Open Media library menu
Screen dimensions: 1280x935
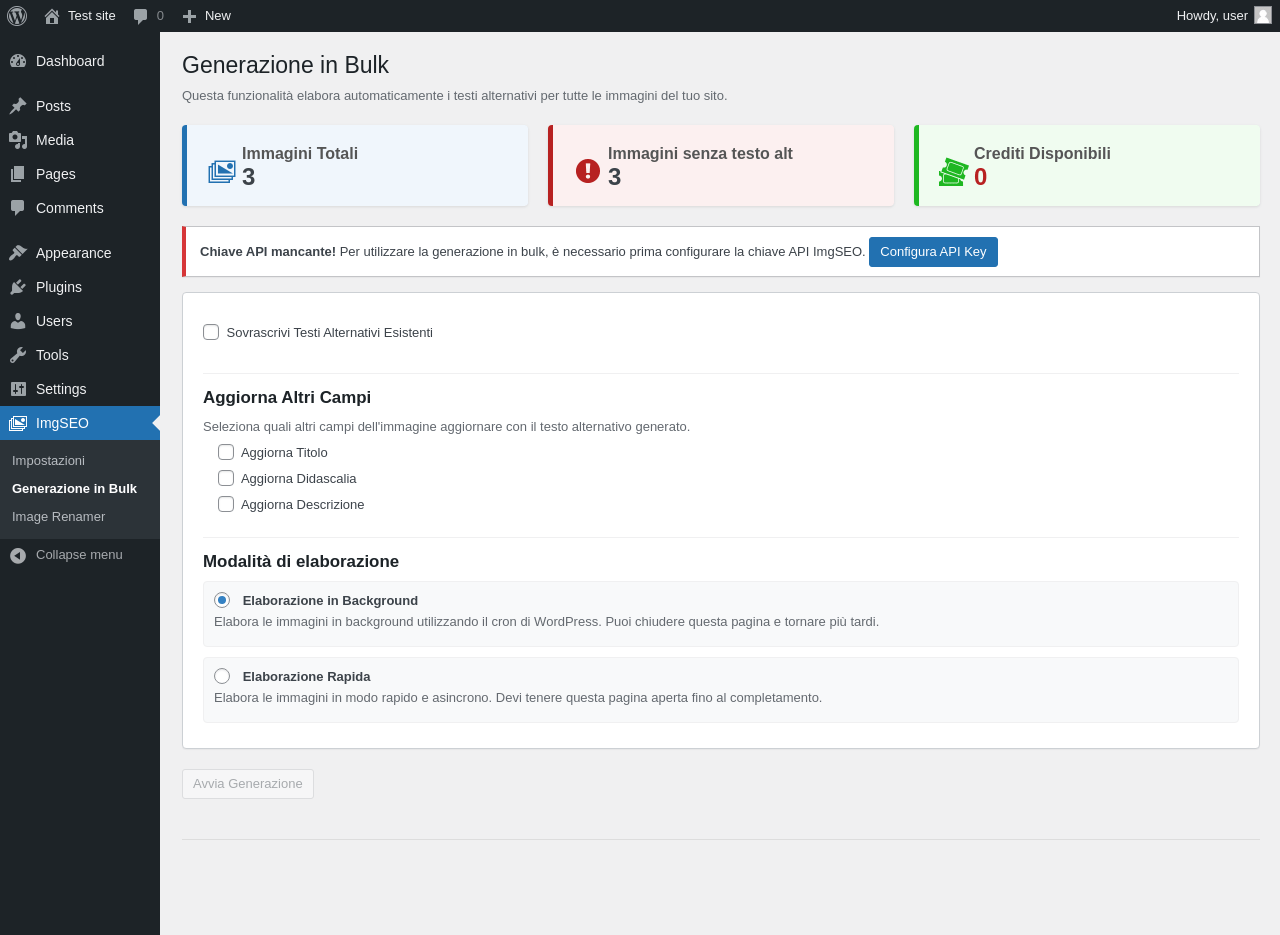(80, 140)
